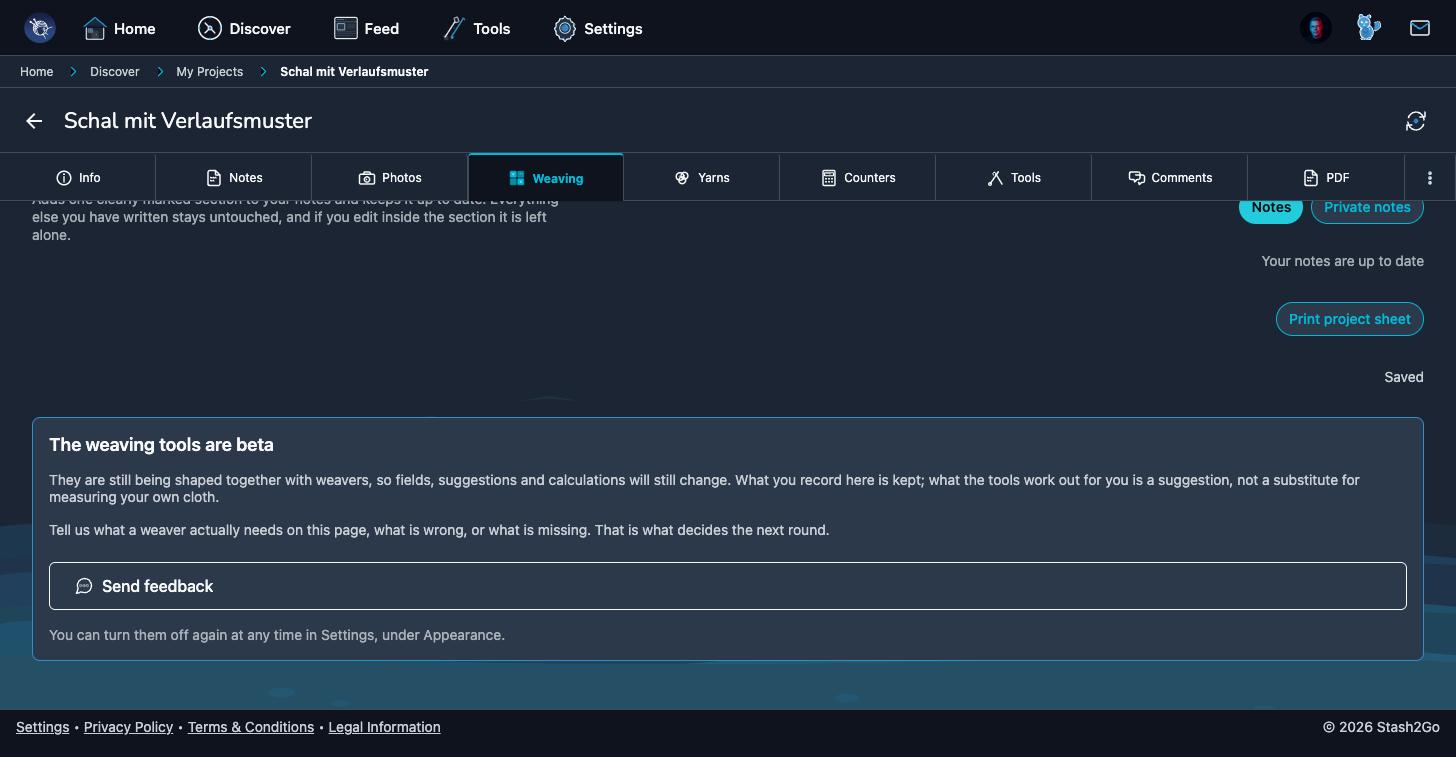Click the Stash2Go logo icon

click(x=40, y=28)
